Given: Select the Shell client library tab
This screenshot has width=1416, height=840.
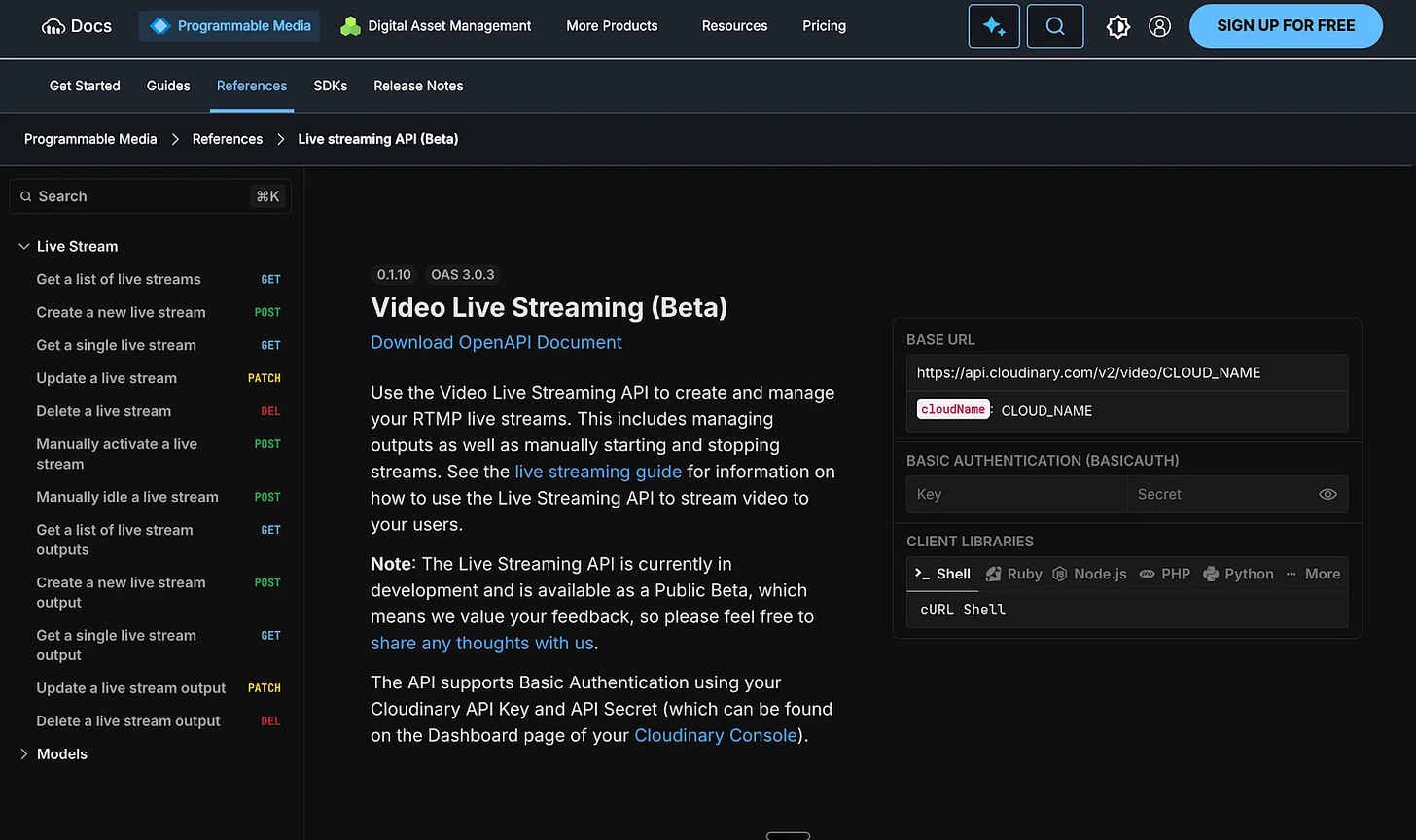Looking at the screenshot, I should pos(942,574).
